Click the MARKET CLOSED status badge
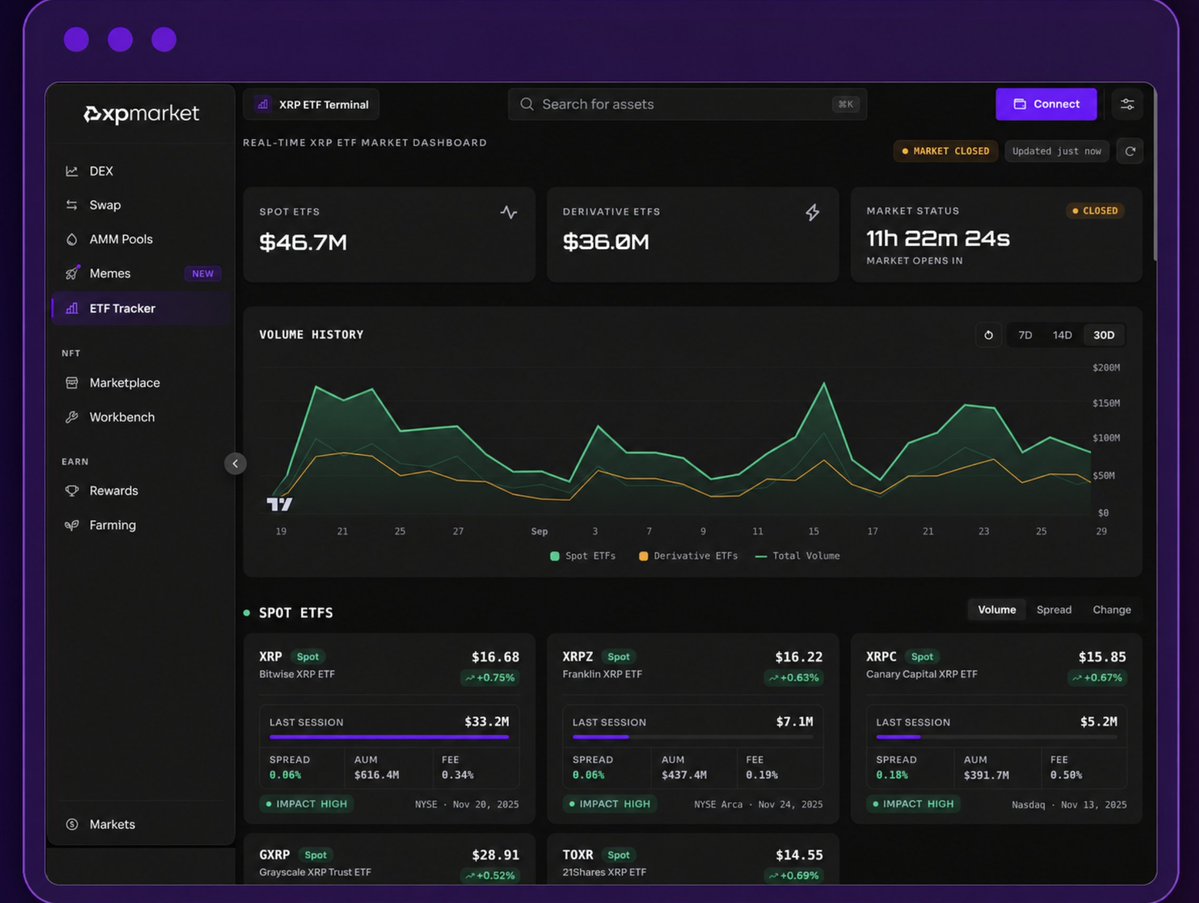1199x903 pixels. 945,151
